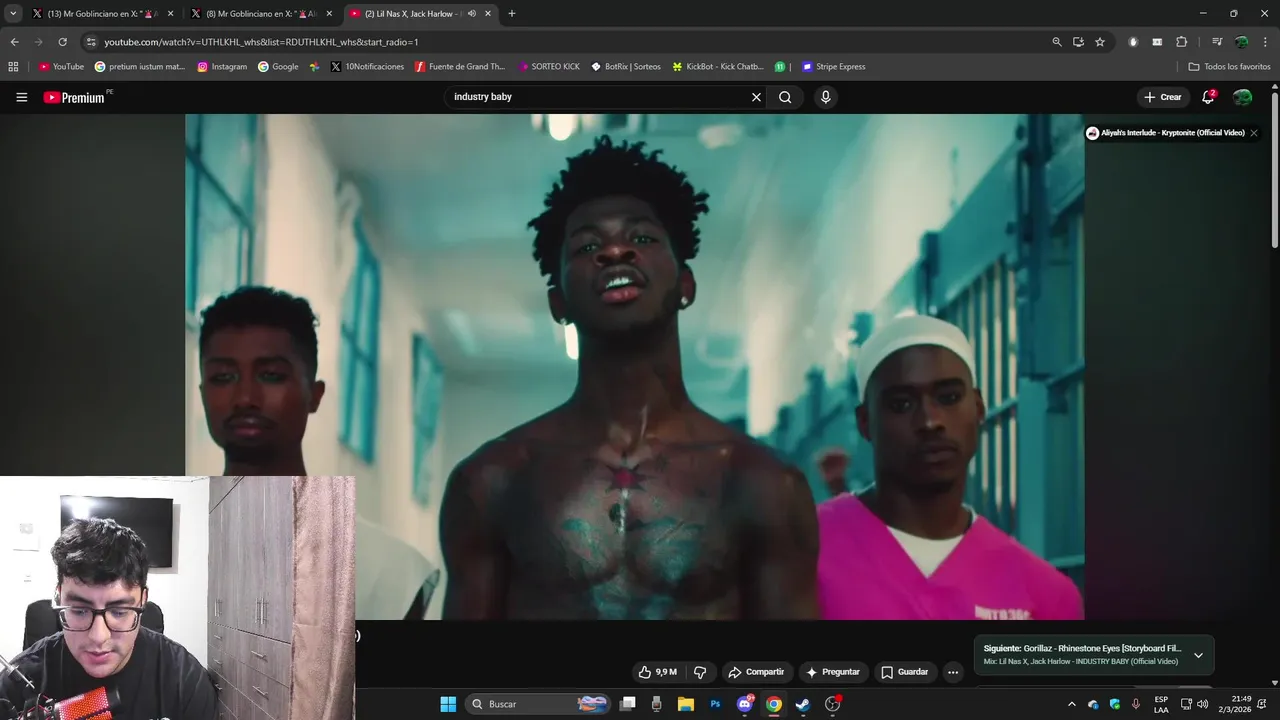The height and width of the screenshot is (720, 1280).
Task: Click the Crear button
Action: point(1162,97)
